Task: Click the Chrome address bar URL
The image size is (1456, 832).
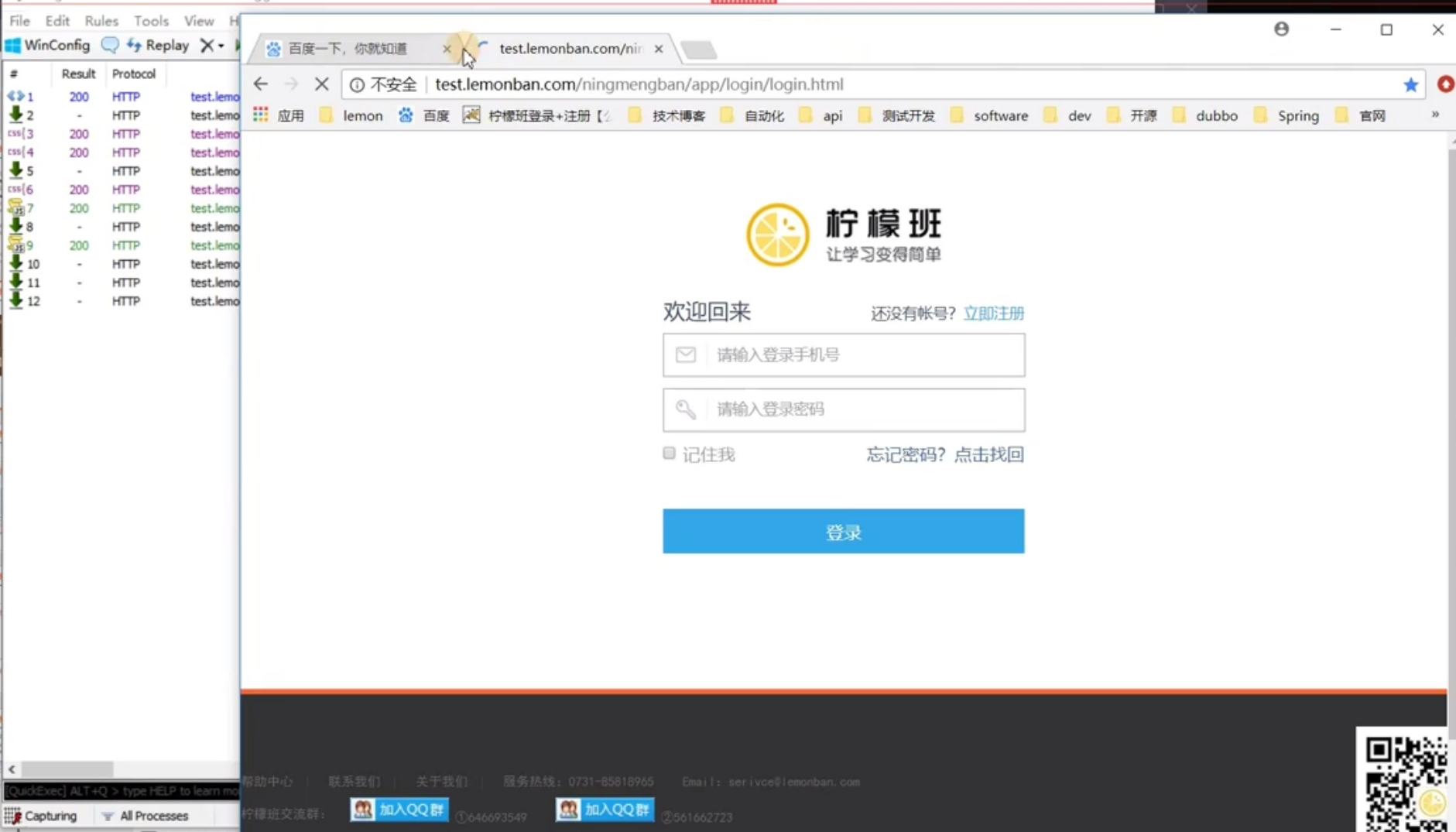Action: point(639,84)
